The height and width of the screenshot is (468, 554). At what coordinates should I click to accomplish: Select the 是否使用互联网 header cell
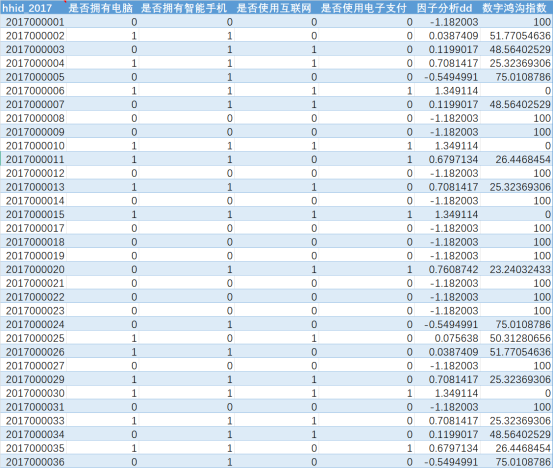(276, 8)
